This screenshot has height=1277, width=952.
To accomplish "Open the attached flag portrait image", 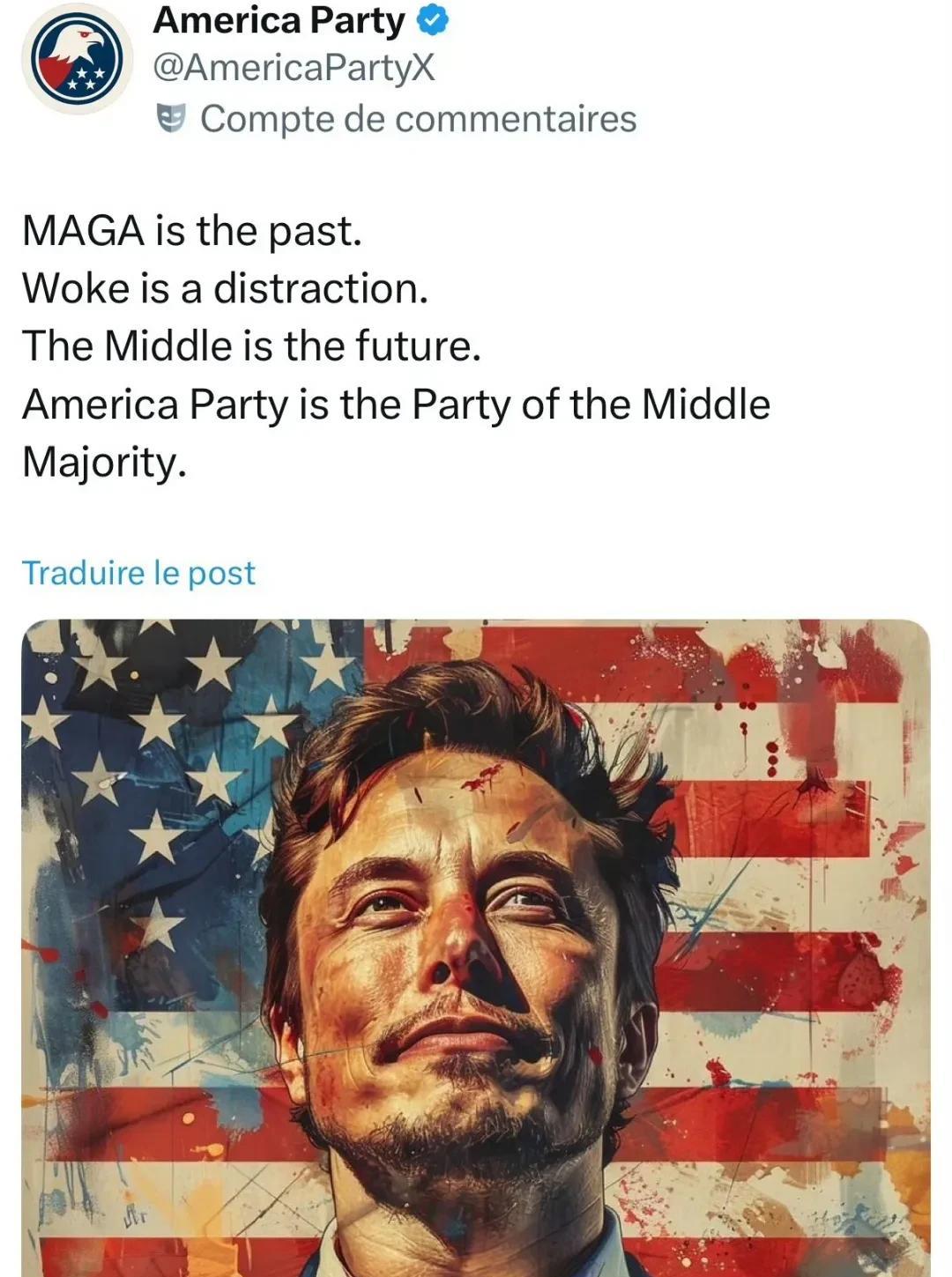I will pos(476,948).
